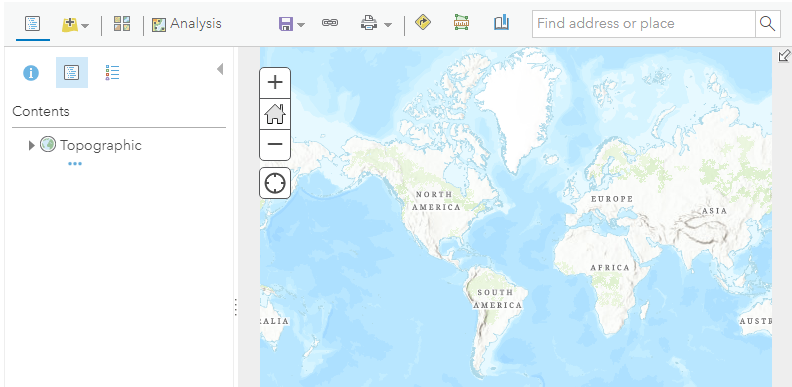792x387 pixels.
Task: Open the Save dropdown arrow
Action: [x=301, y=25]
